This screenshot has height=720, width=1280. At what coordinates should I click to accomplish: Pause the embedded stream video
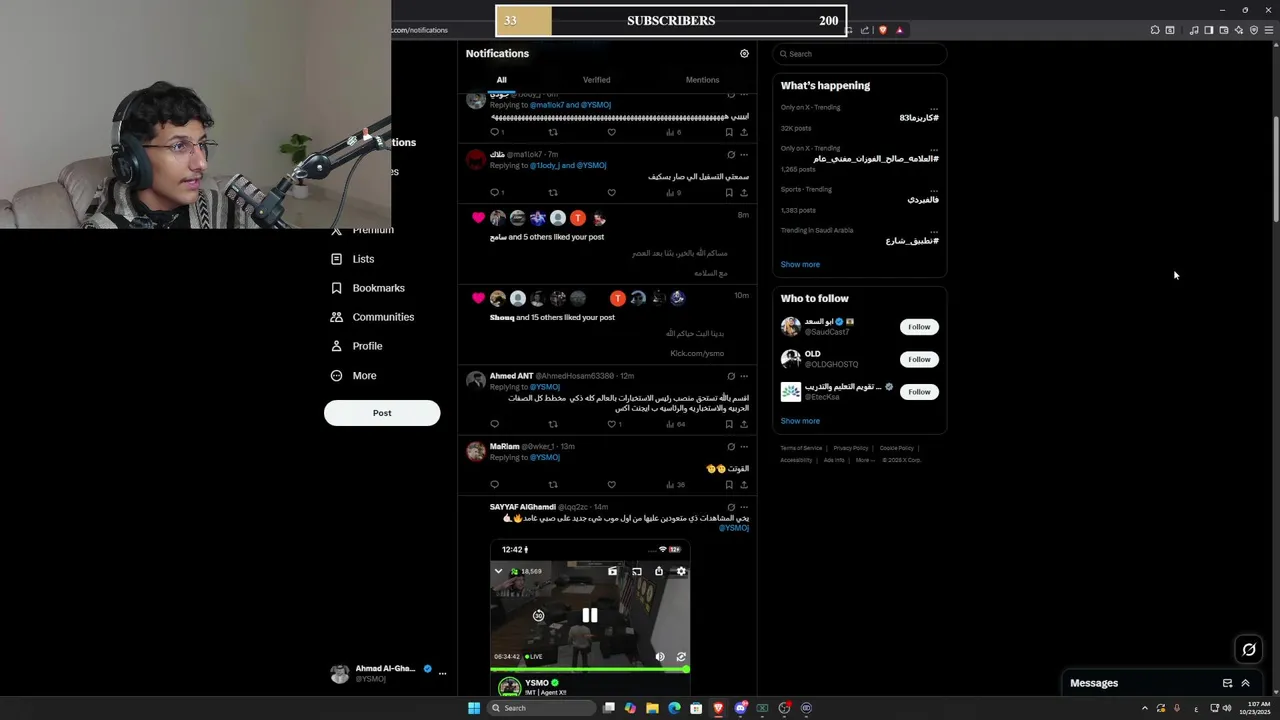point(590,616)
